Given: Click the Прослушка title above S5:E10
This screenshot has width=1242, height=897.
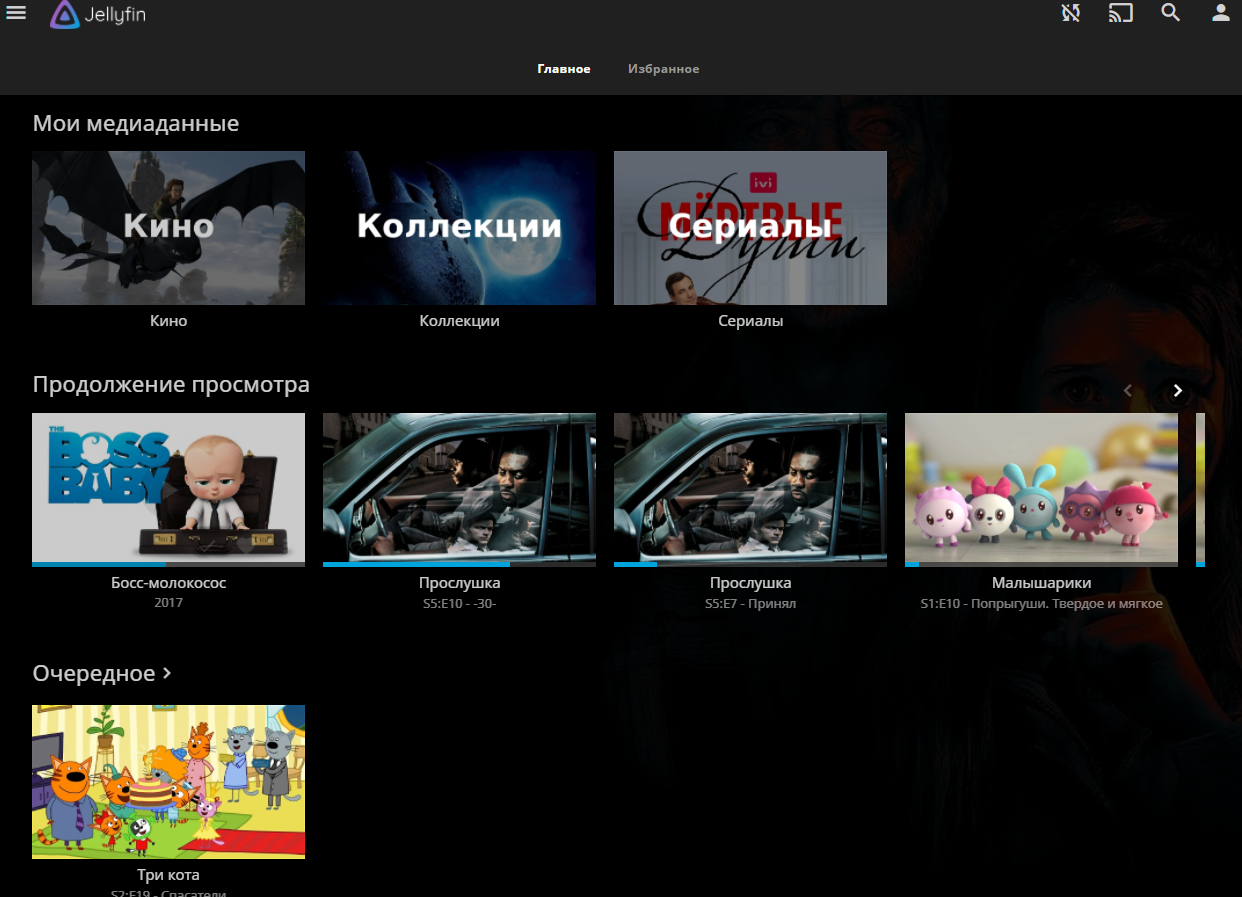Looking at the screenshot, I should (459, 583).
